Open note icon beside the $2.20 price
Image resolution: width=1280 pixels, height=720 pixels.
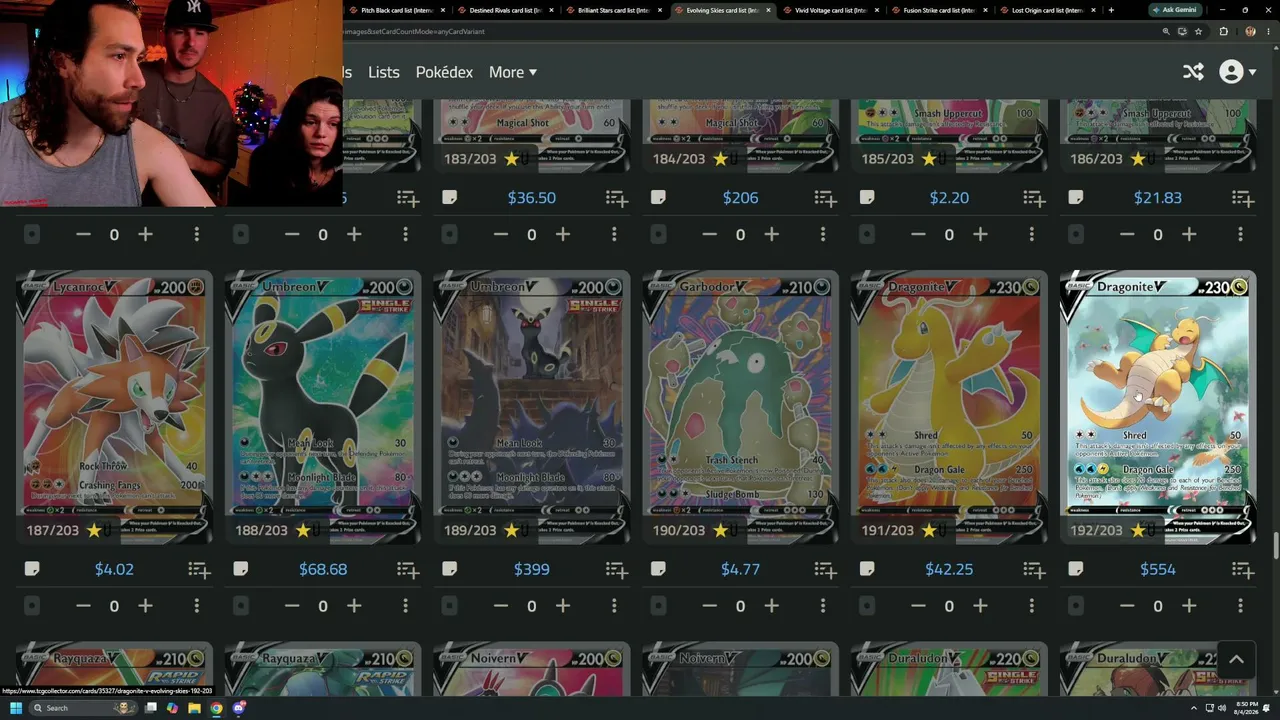[x=867, y=197]
